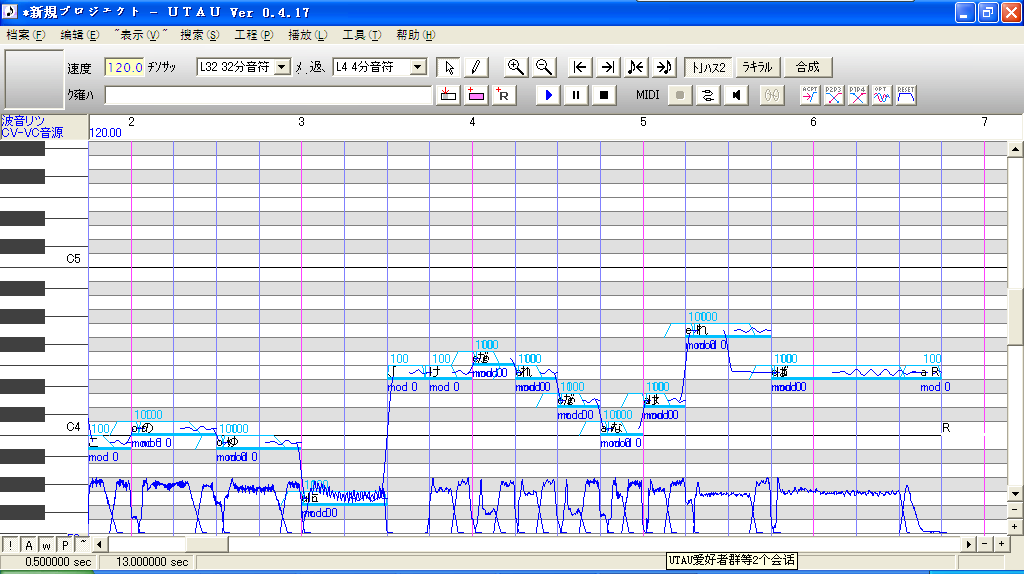The height and width of the screenshot is (574, 1024).
Task: Zoom out with the minus magnifier
Action: click(x=543, y=67)
